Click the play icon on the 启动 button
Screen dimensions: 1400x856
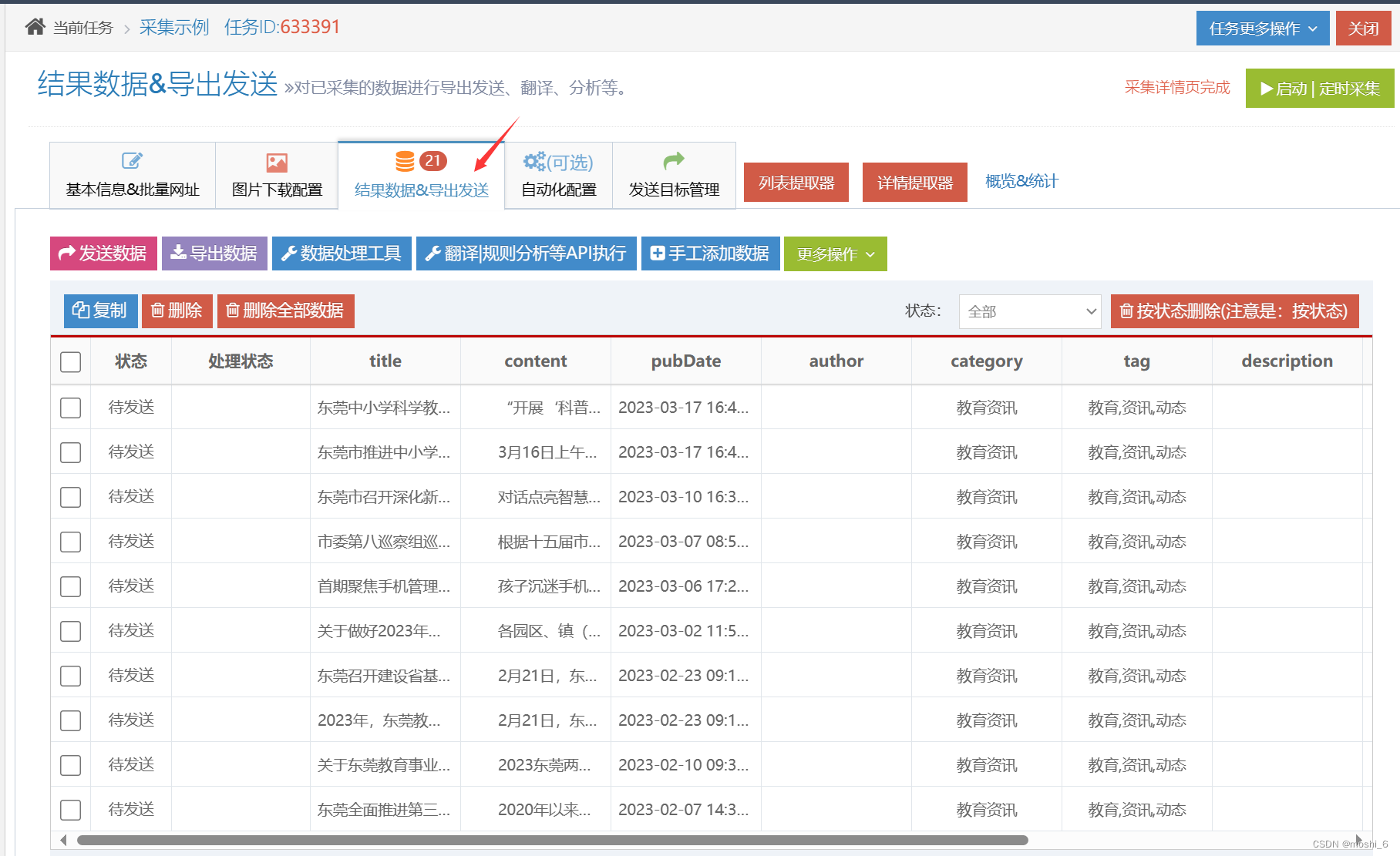1266,89
